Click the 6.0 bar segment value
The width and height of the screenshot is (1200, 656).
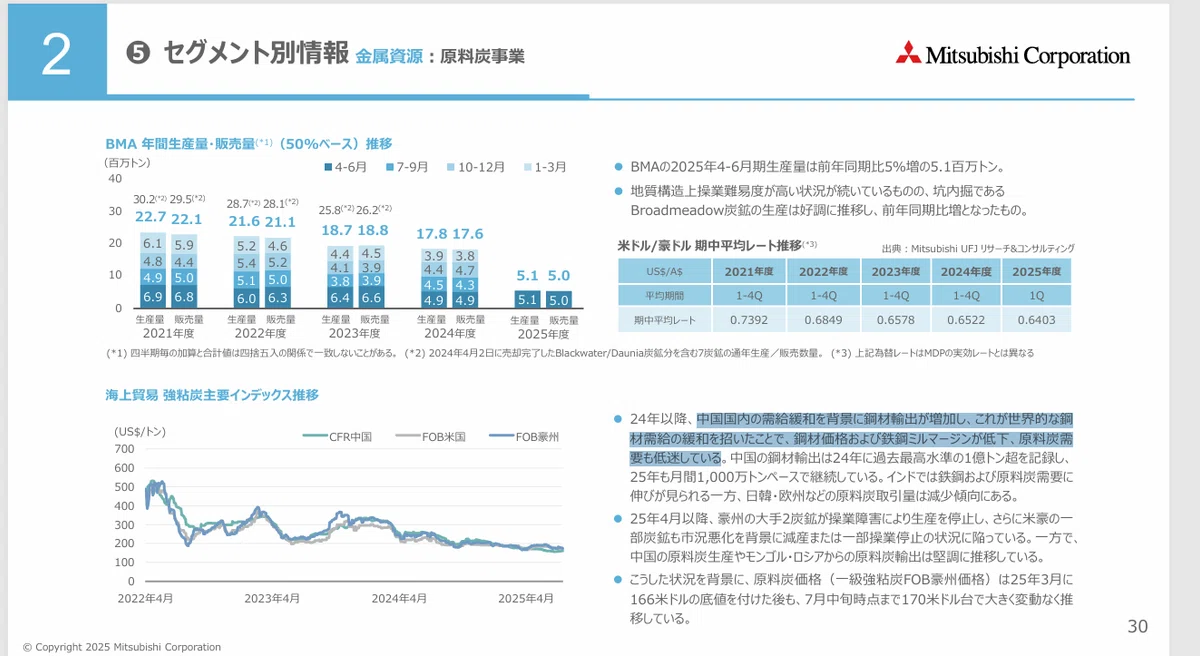click(246, 298)
